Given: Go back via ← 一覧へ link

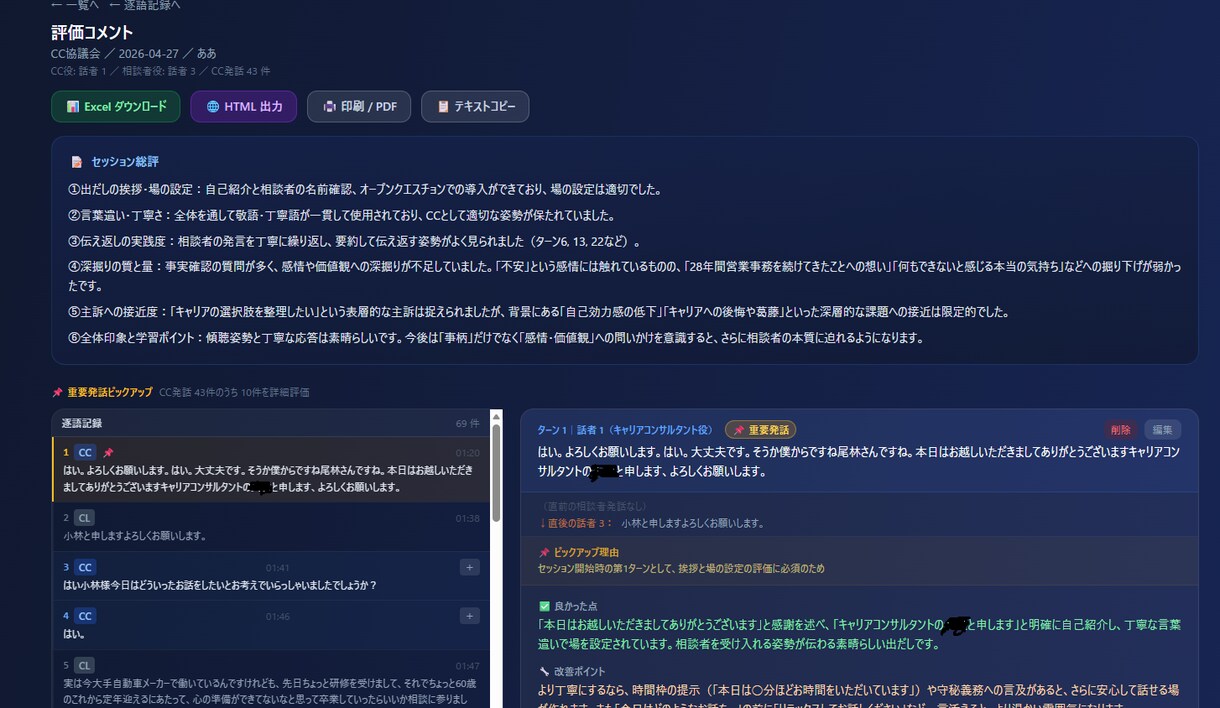Looking at the screenshot, I should pyautogui.click(x=75, y=5).
